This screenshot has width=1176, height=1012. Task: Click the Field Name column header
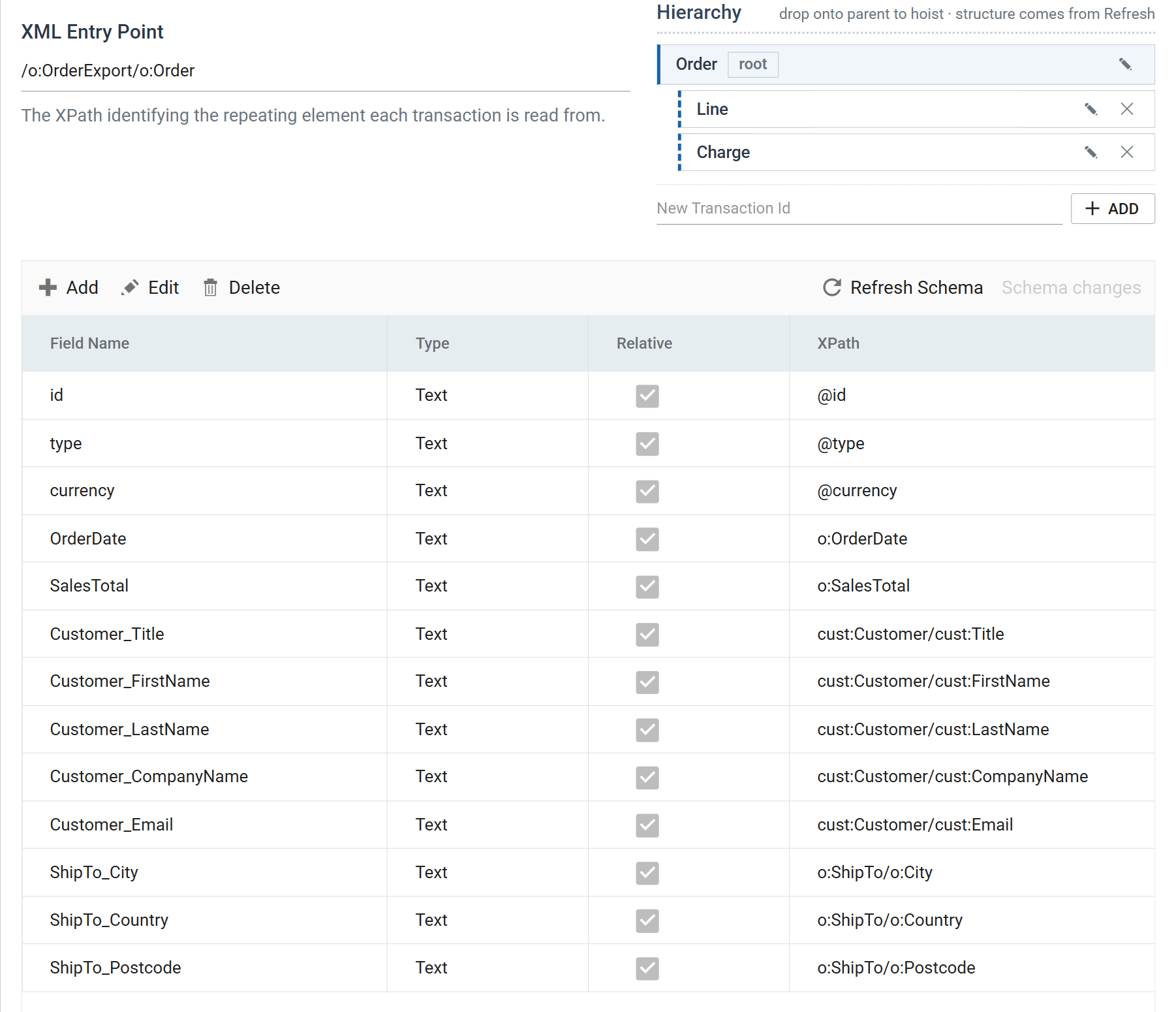pyautogui.click(x=204, y=343)
